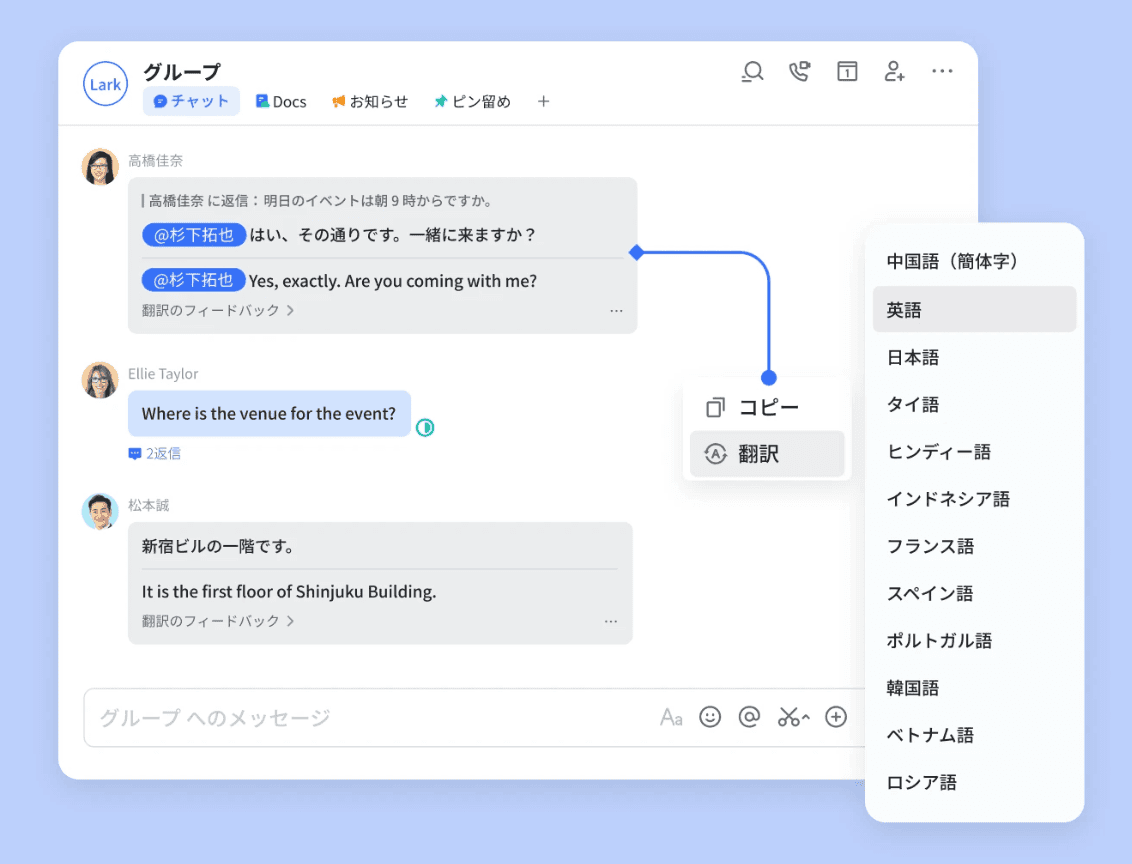Click the Lark group avatar
Screen dimensions: 1132x864
tap(105, 84)
